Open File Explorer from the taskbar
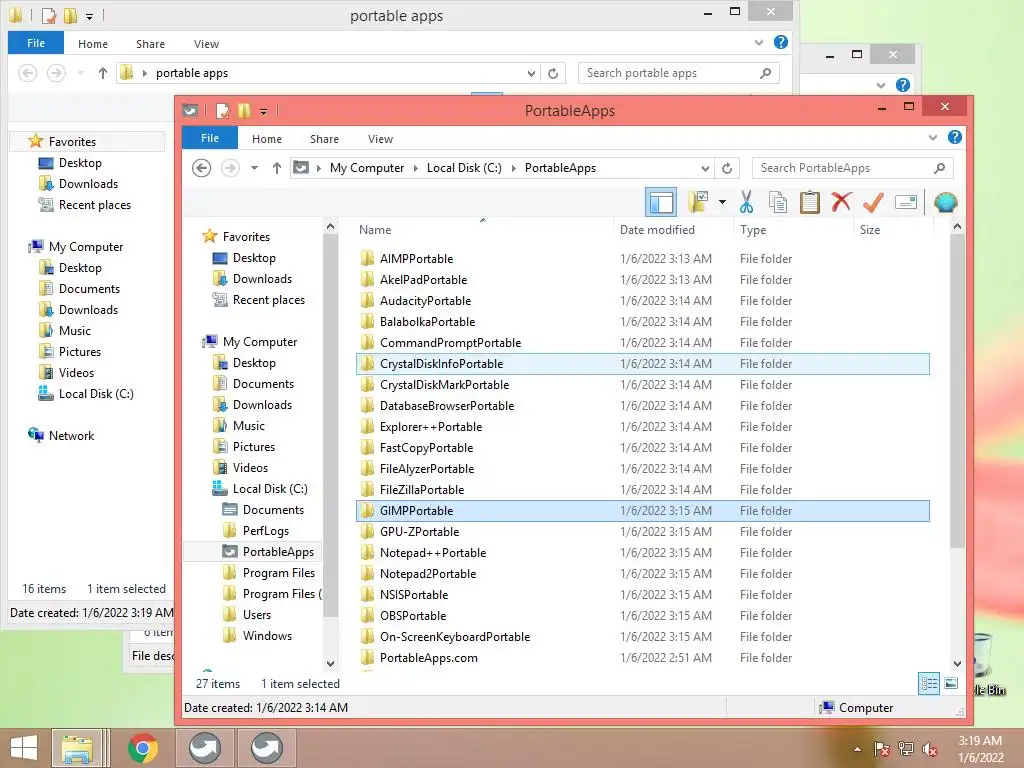The image size is (1024, 768). 77,748
